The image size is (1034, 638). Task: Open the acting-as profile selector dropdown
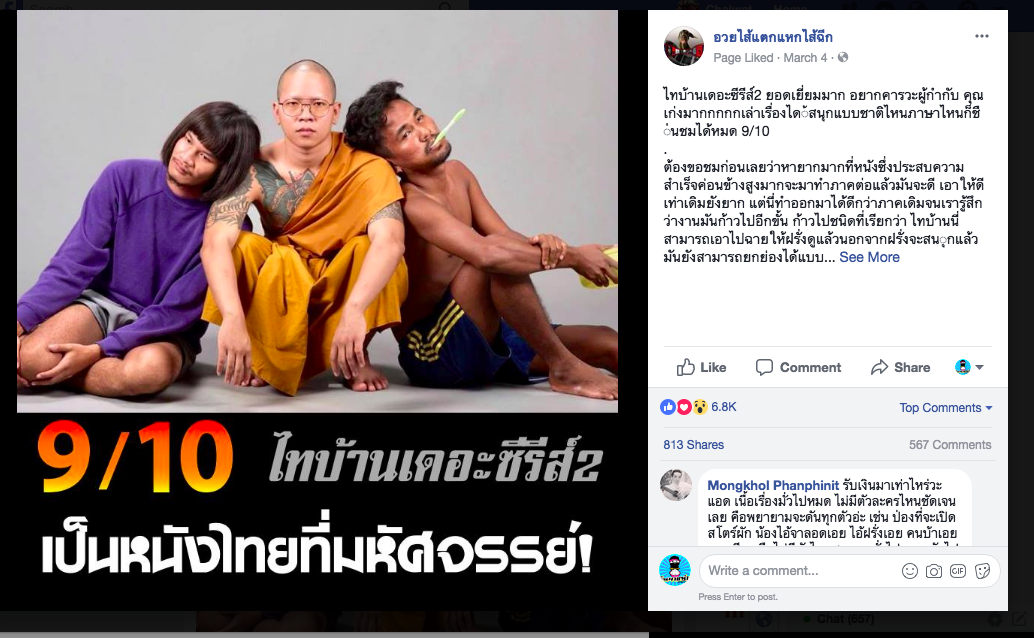969,367
